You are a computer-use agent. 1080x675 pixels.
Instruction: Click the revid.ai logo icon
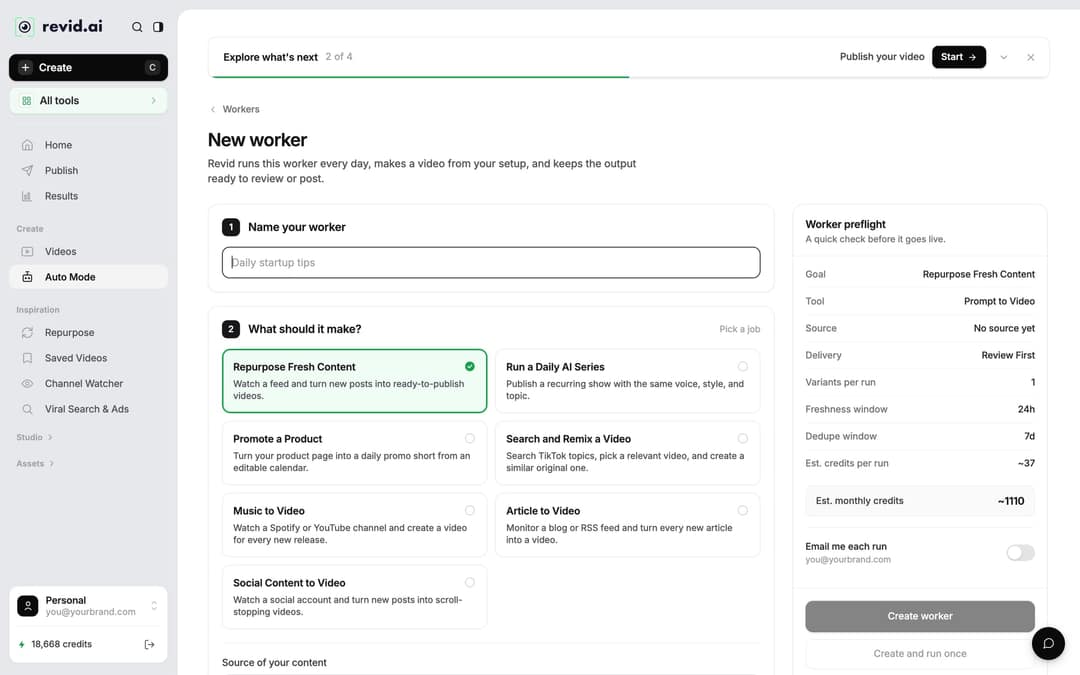[x=25, y=27]
